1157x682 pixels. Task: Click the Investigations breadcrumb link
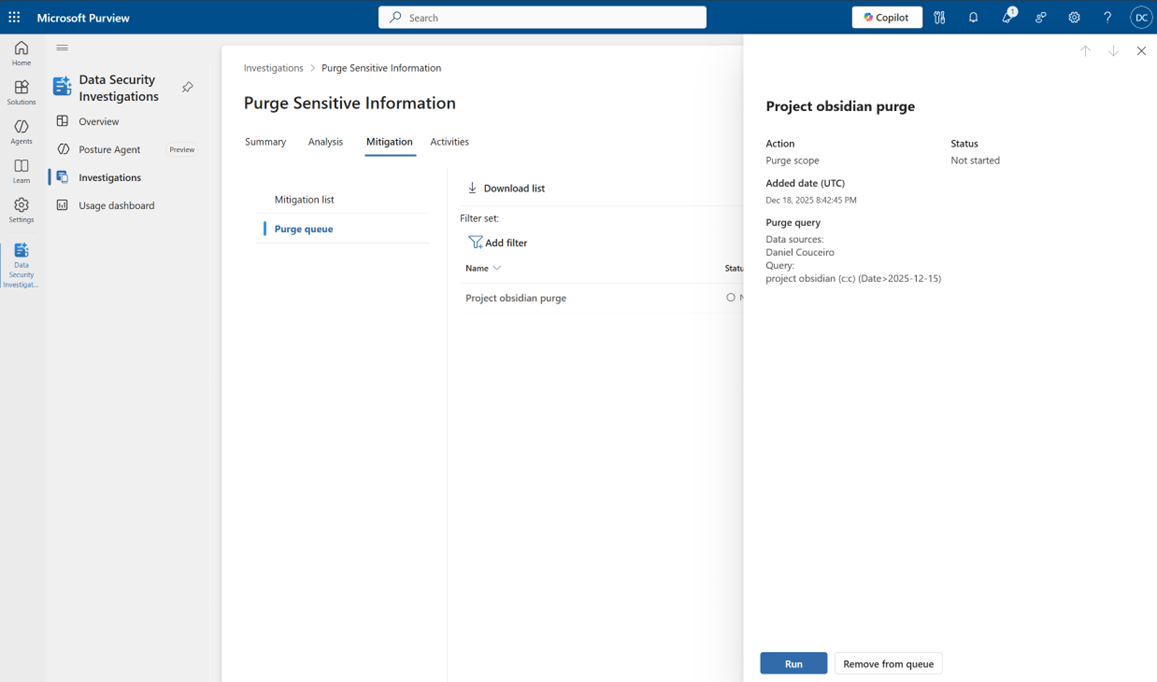pyautogui.click(x=273, y=68)
